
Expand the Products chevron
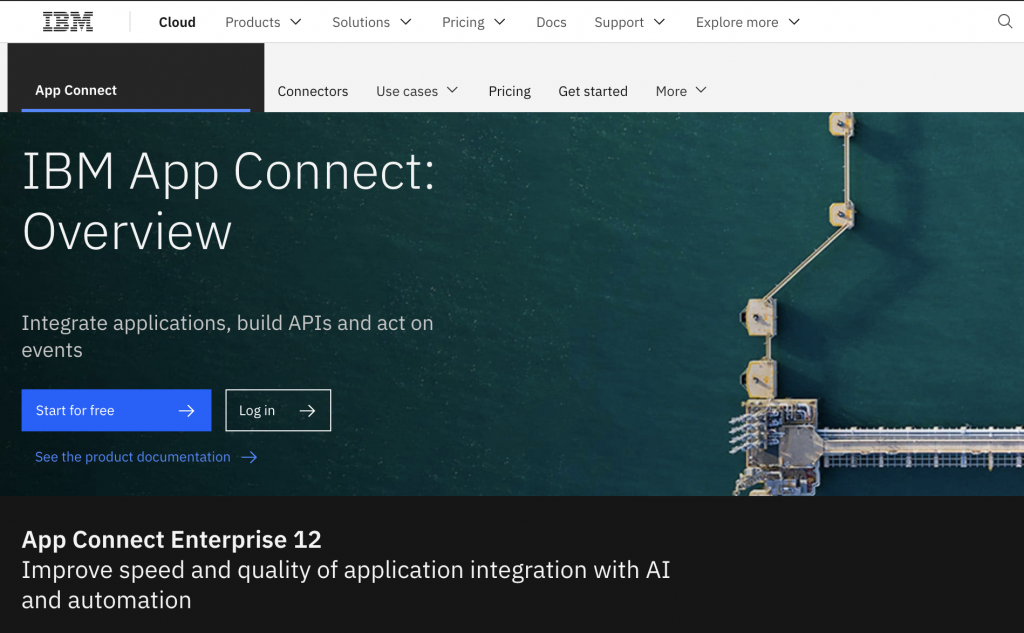click(x=296, y=22)
